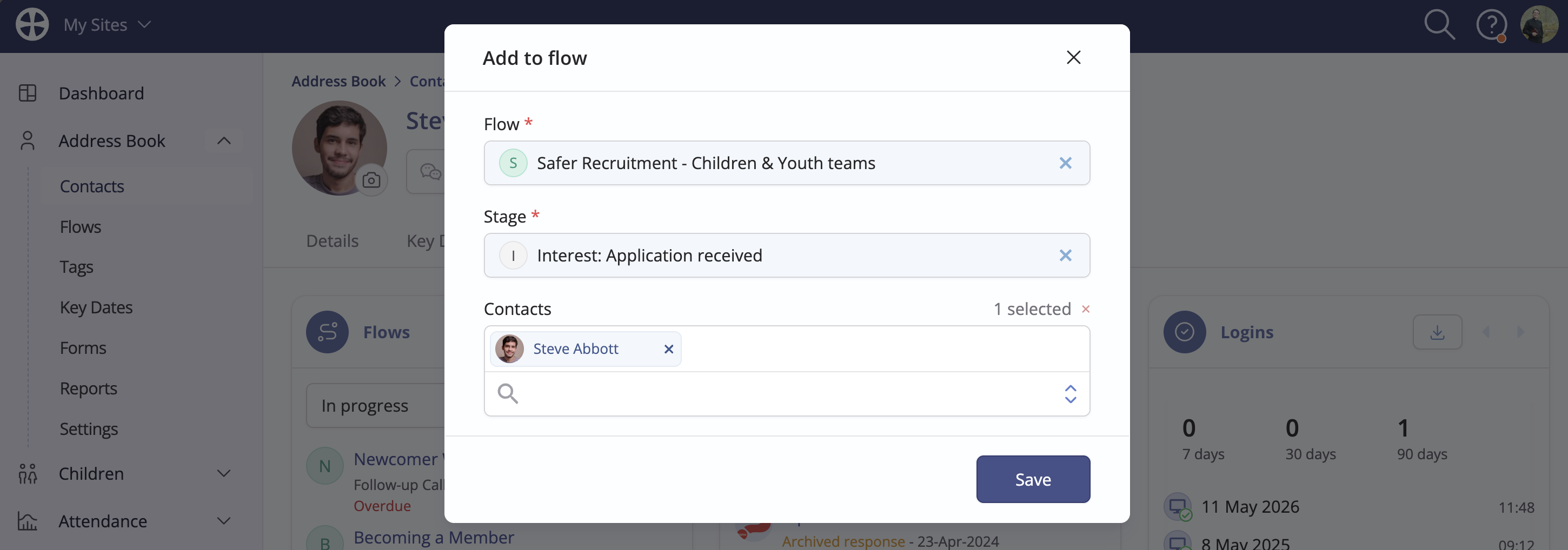Go to Reports in sidebar
Screen dimensions: 1568x550
click(88, 389)
